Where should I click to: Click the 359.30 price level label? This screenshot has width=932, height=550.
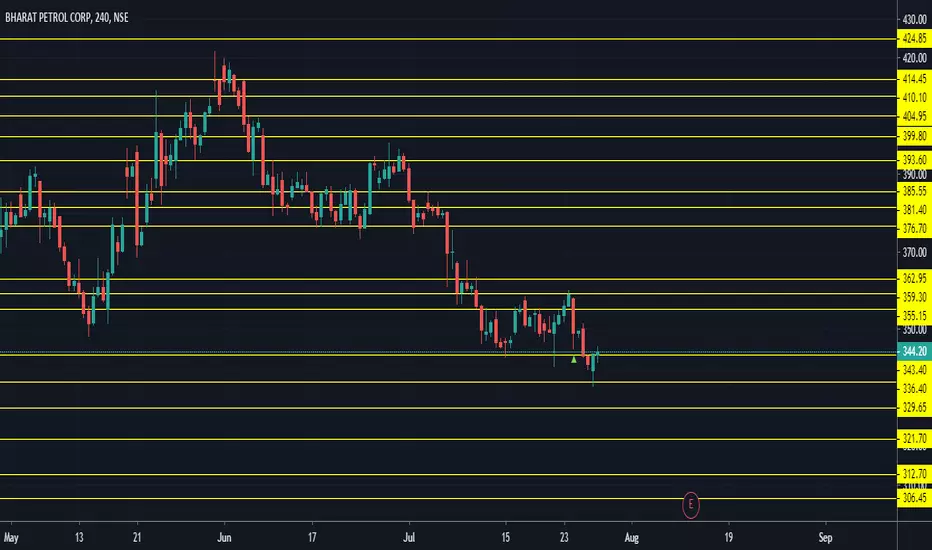coord(914,297)
